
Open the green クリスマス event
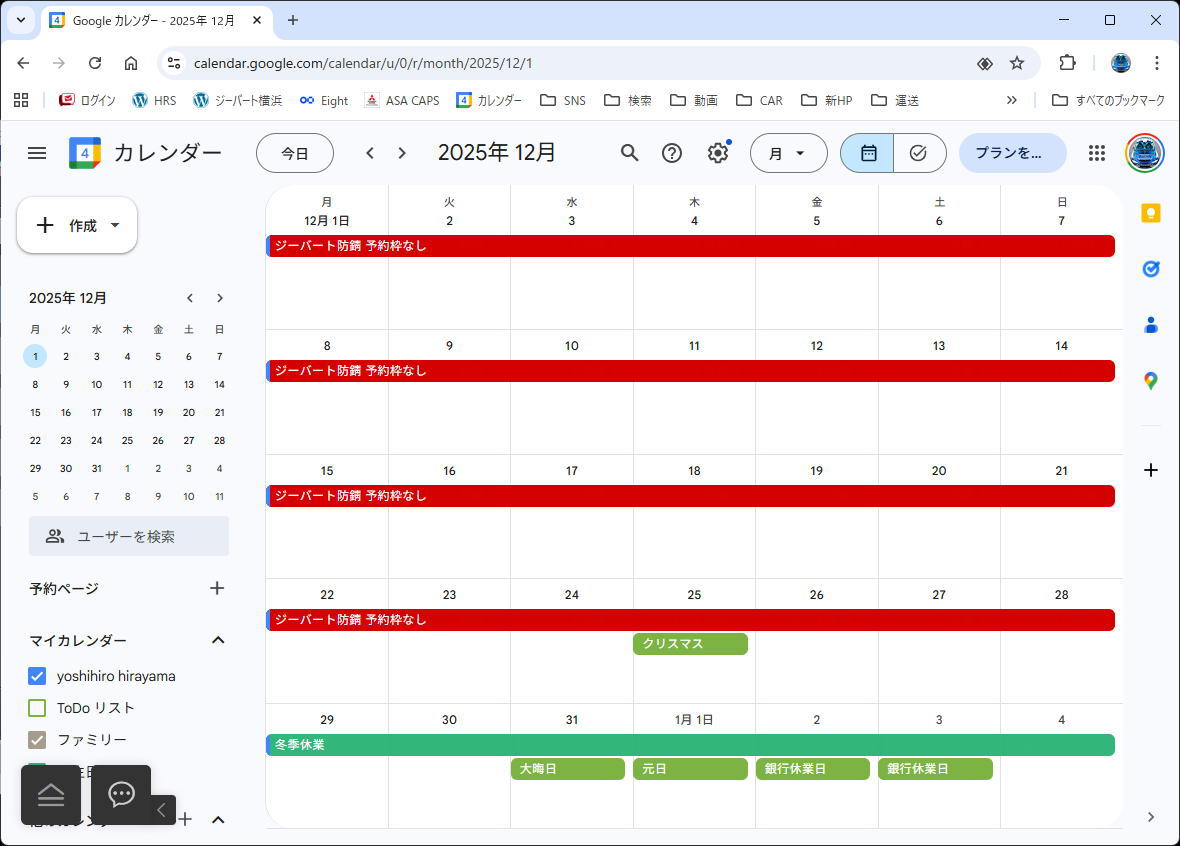(690, 644)
